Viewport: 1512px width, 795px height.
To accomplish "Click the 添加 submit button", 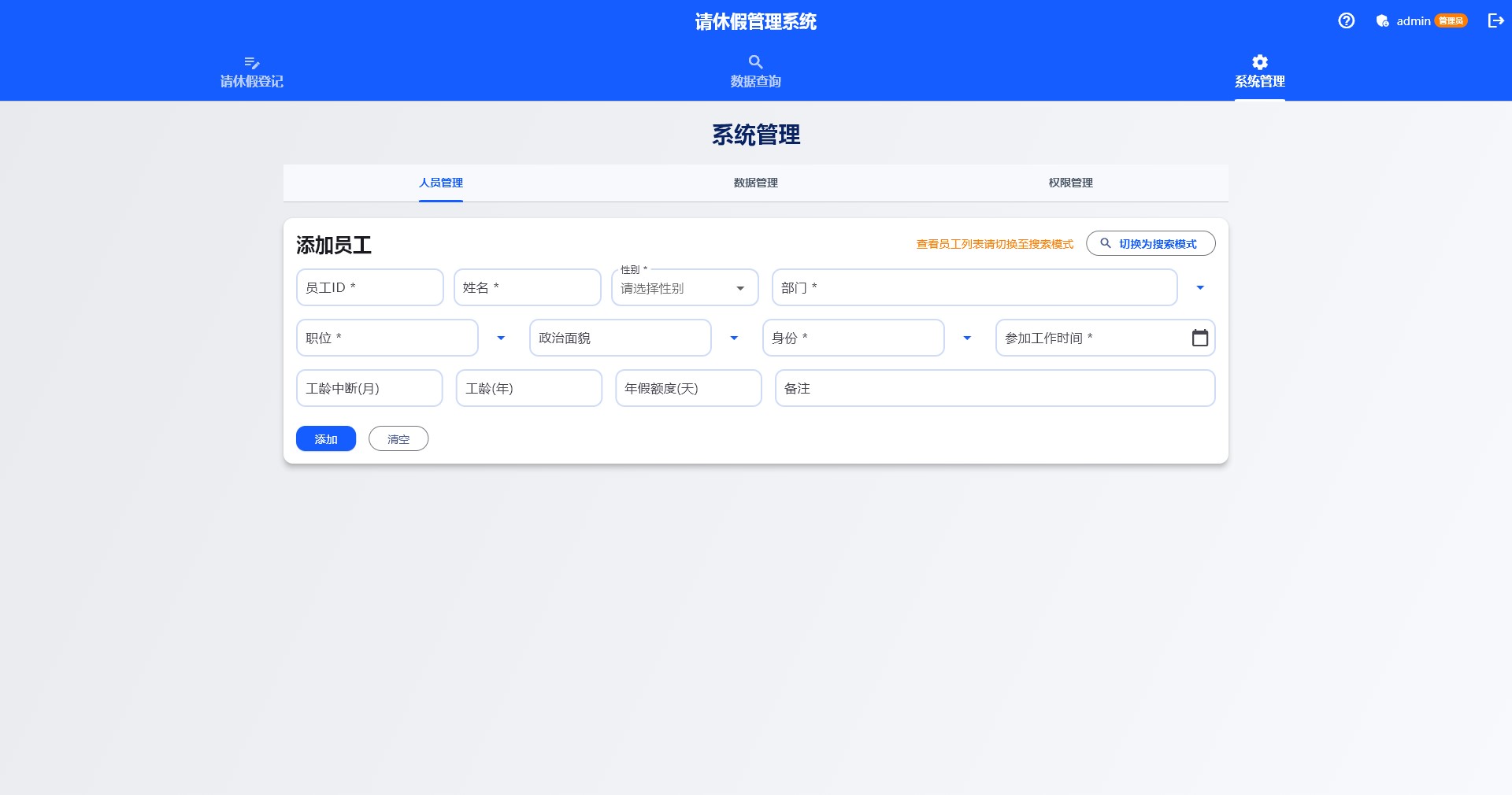I will [325, 438].
